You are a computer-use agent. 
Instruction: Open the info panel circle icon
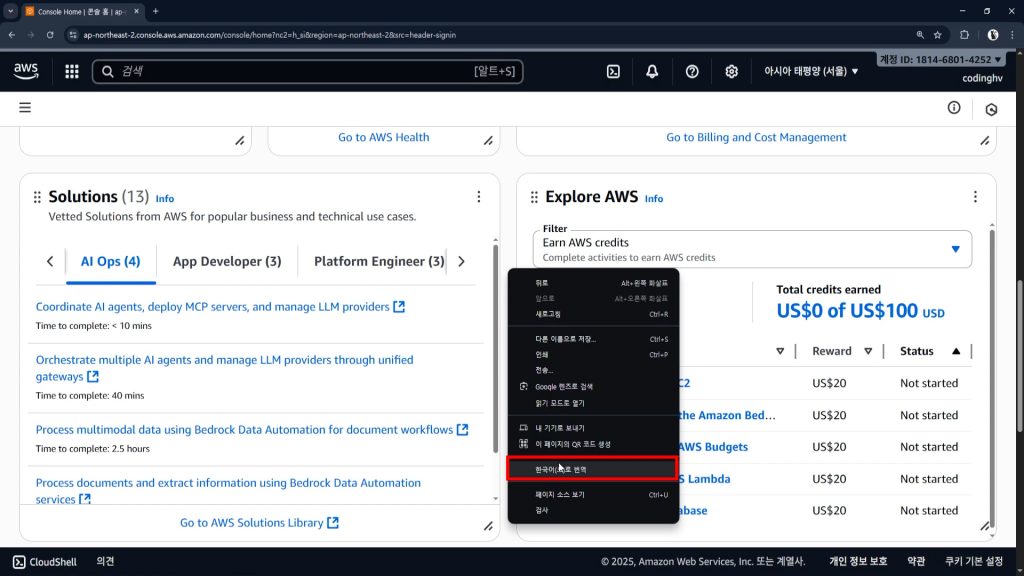(954, 108)
